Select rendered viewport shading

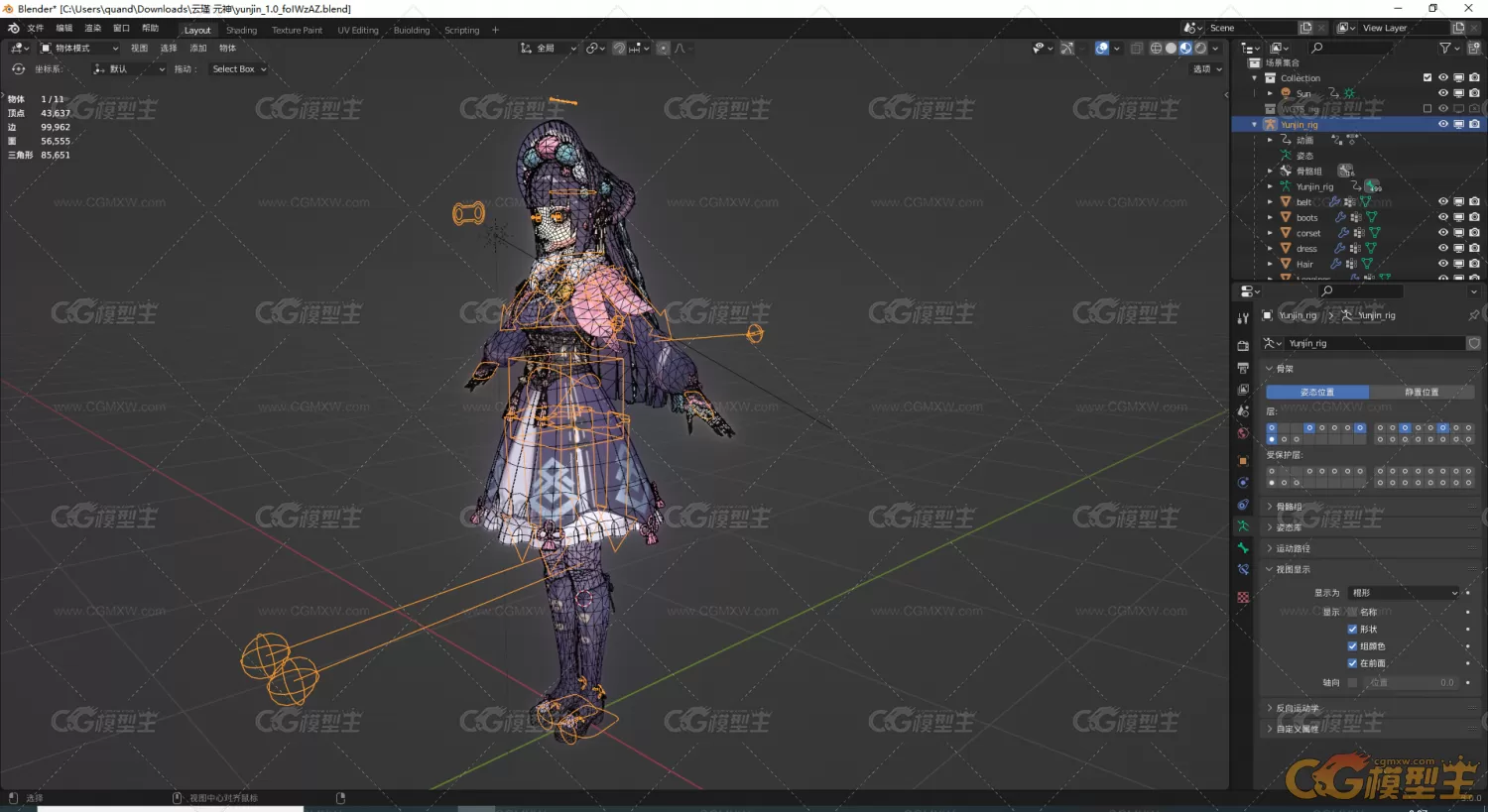[x=1200, y=48]
